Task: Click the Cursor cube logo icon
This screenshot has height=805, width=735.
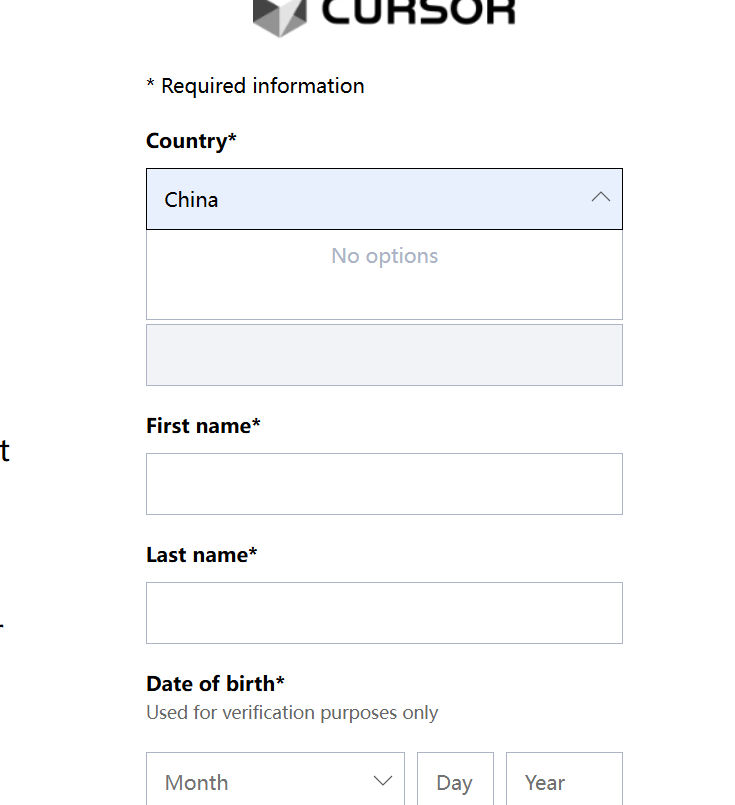Action: pos(279,16)
